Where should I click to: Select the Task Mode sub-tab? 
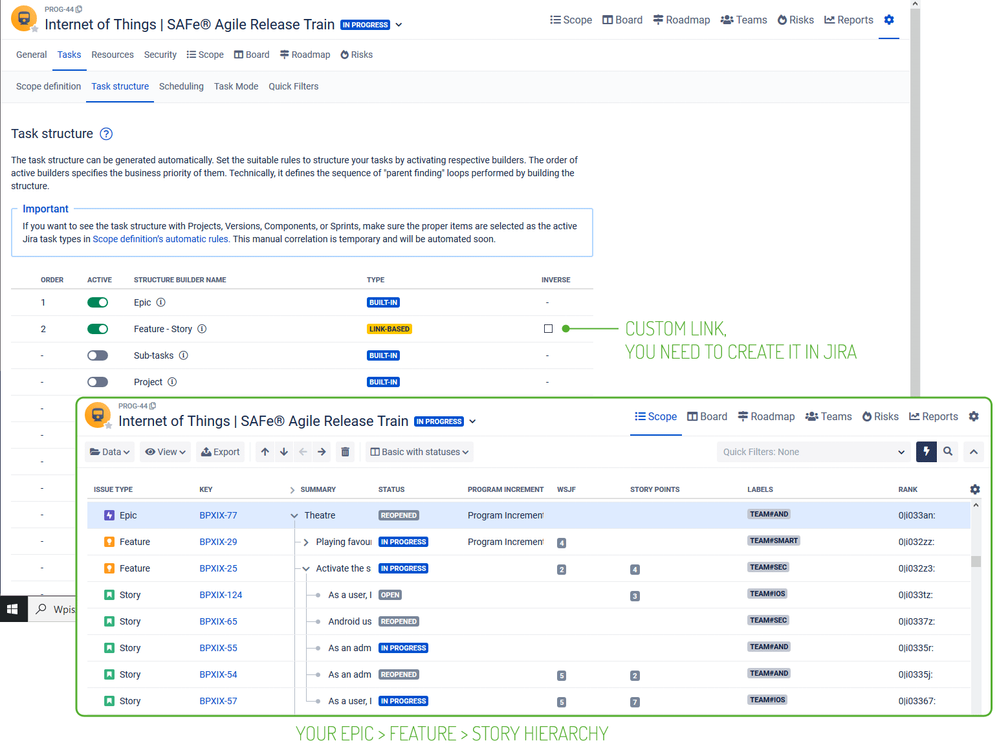(236, 87)
